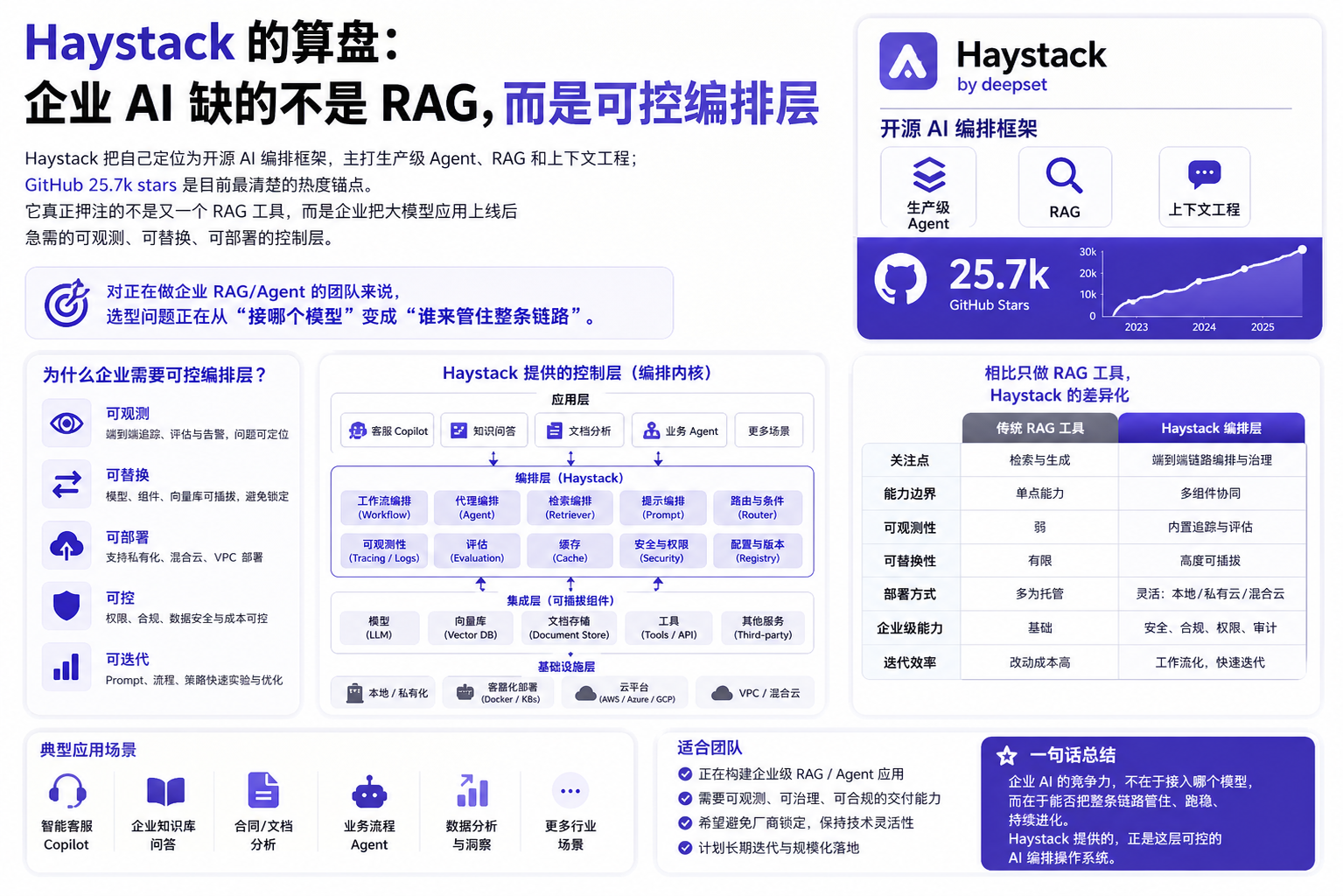1343x896 pixels.
Task: Click the 高度可插拔 table cell
Action: coord(1211,561)
